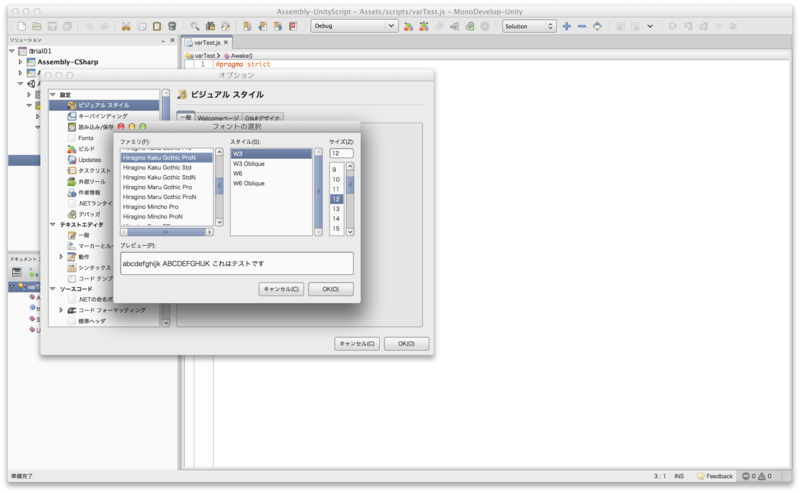Click the Clear Bookmarks red flag icon
Viewport: 800px width, 493px height.
(293, 26)
